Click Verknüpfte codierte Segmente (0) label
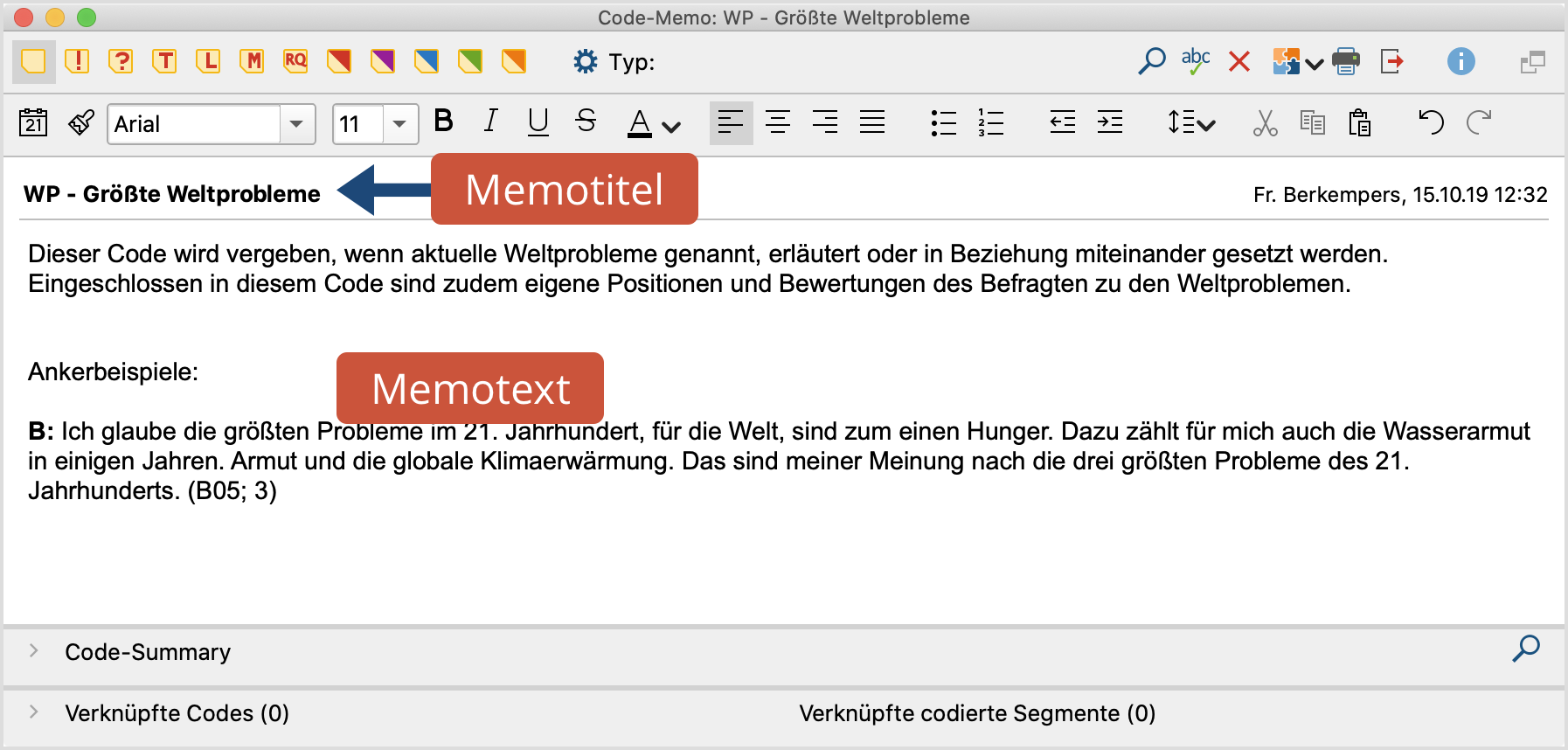Screen dimensions: 1568x750 click(977, 713)
